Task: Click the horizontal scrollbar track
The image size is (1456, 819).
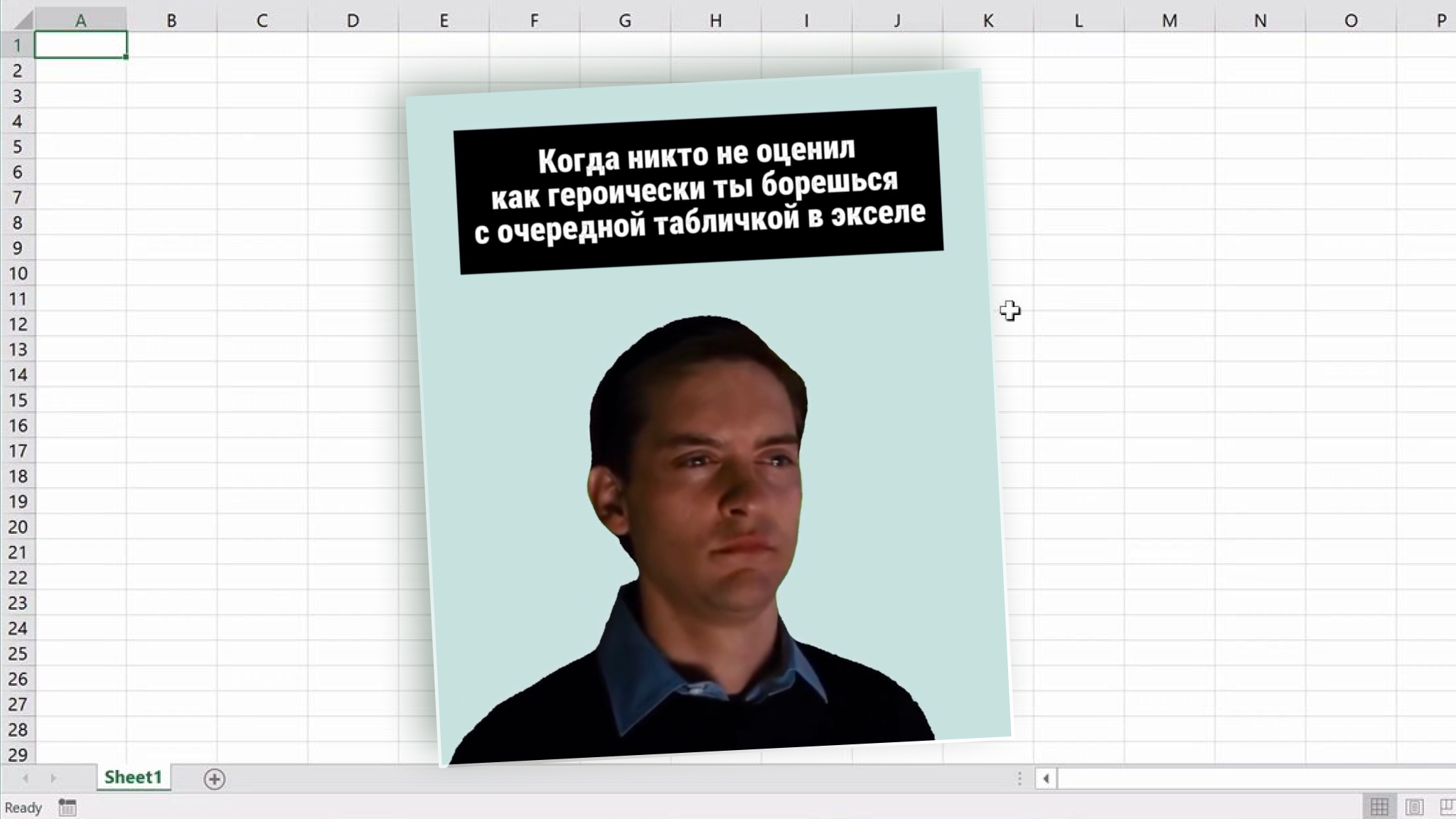Action: point(1251,778)
